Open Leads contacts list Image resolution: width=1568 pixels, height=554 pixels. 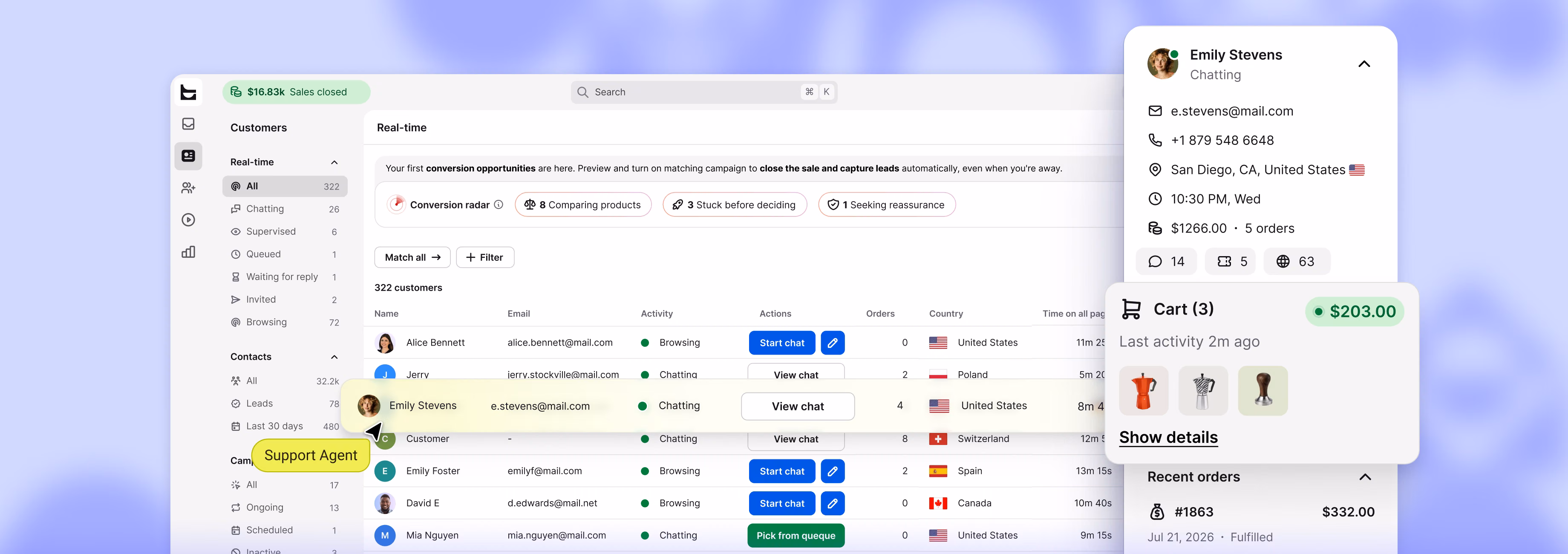pyautogui.click(x=285, y=404)
